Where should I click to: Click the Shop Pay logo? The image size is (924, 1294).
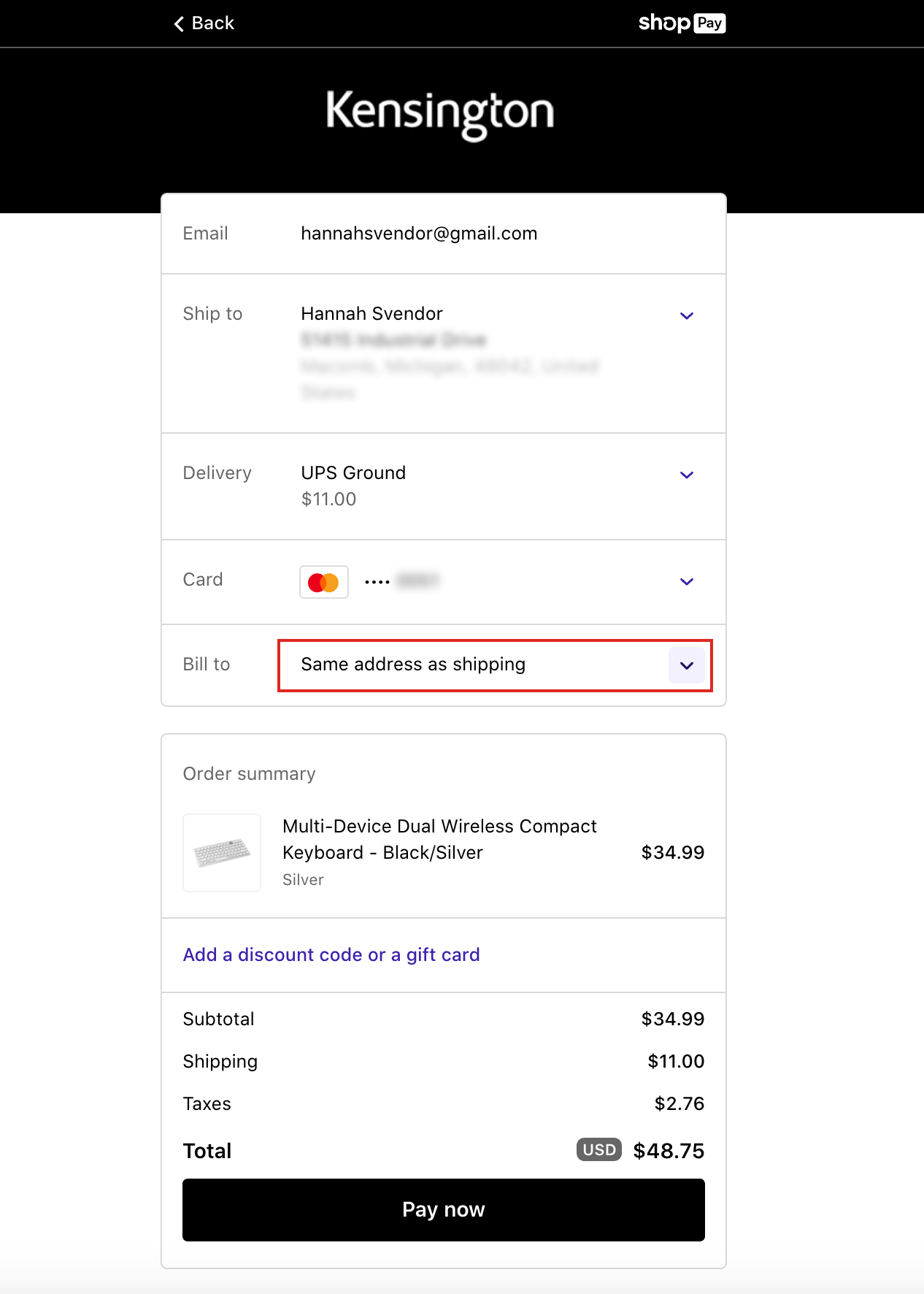tap(682, 23)
